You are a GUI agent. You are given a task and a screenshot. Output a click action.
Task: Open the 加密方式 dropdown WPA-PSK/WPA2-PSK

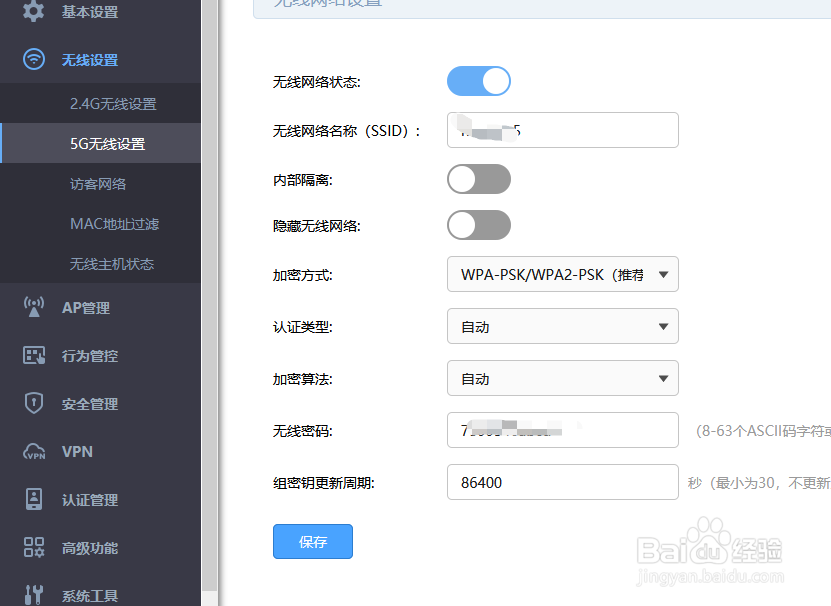(563, 274)
